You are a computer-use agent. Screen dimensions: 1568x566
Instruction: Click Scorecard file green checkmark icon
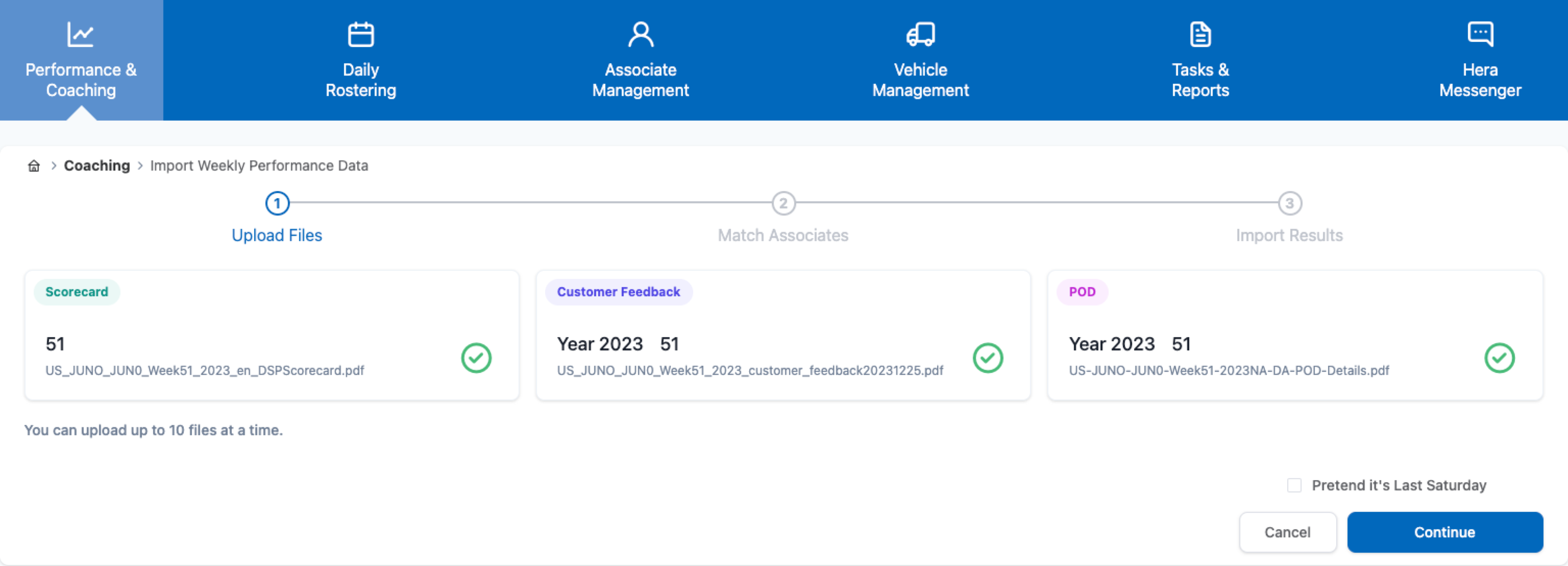click(476, 358)
